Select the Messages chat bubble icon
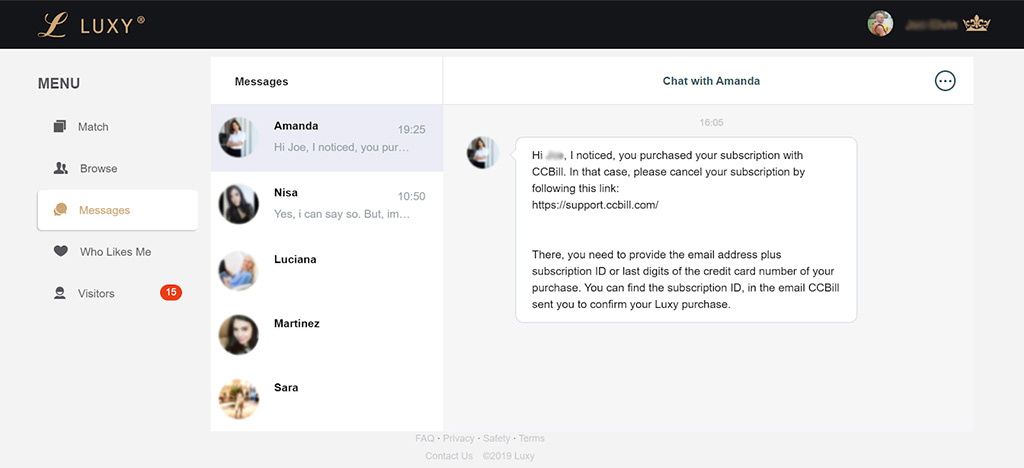 (x=61, y=210)
